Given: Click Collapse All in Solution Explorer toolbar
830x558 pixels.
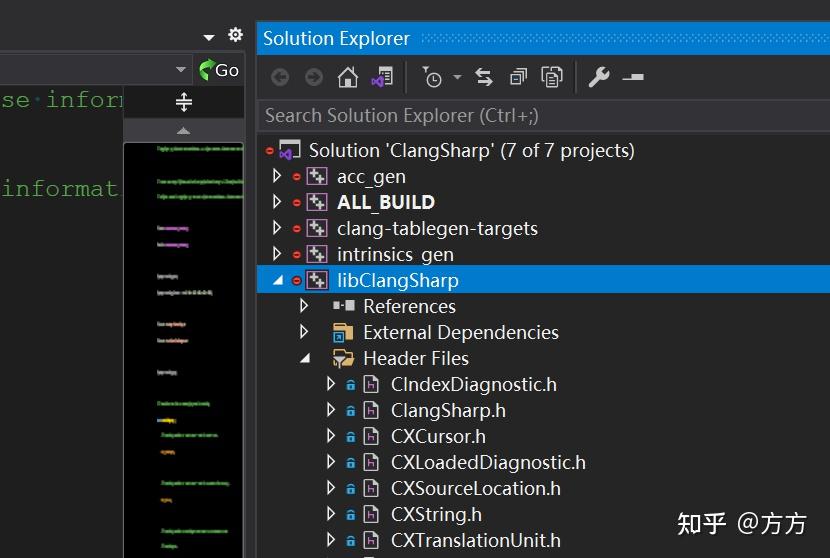Looking at the screenshot, I should pyautogui.click(x=517, y=77).
